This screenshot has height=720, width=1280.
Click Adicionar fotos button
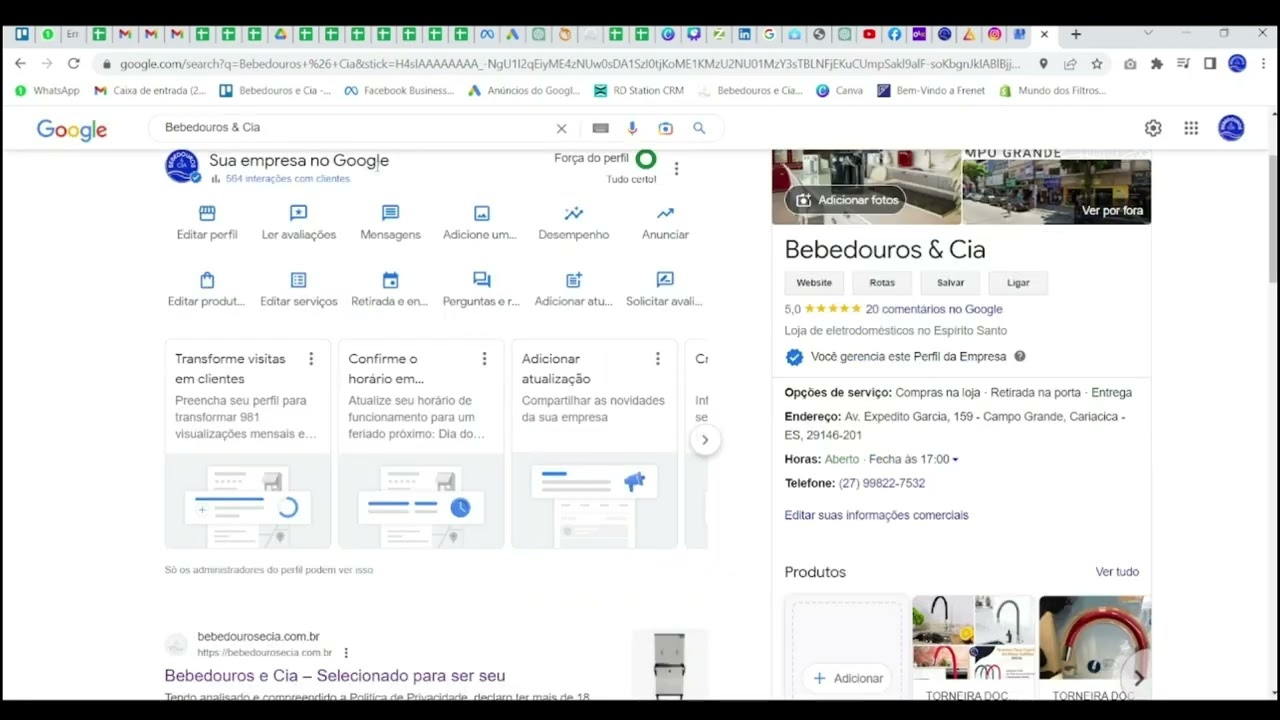pyautogui.click(x=845, y=200)
